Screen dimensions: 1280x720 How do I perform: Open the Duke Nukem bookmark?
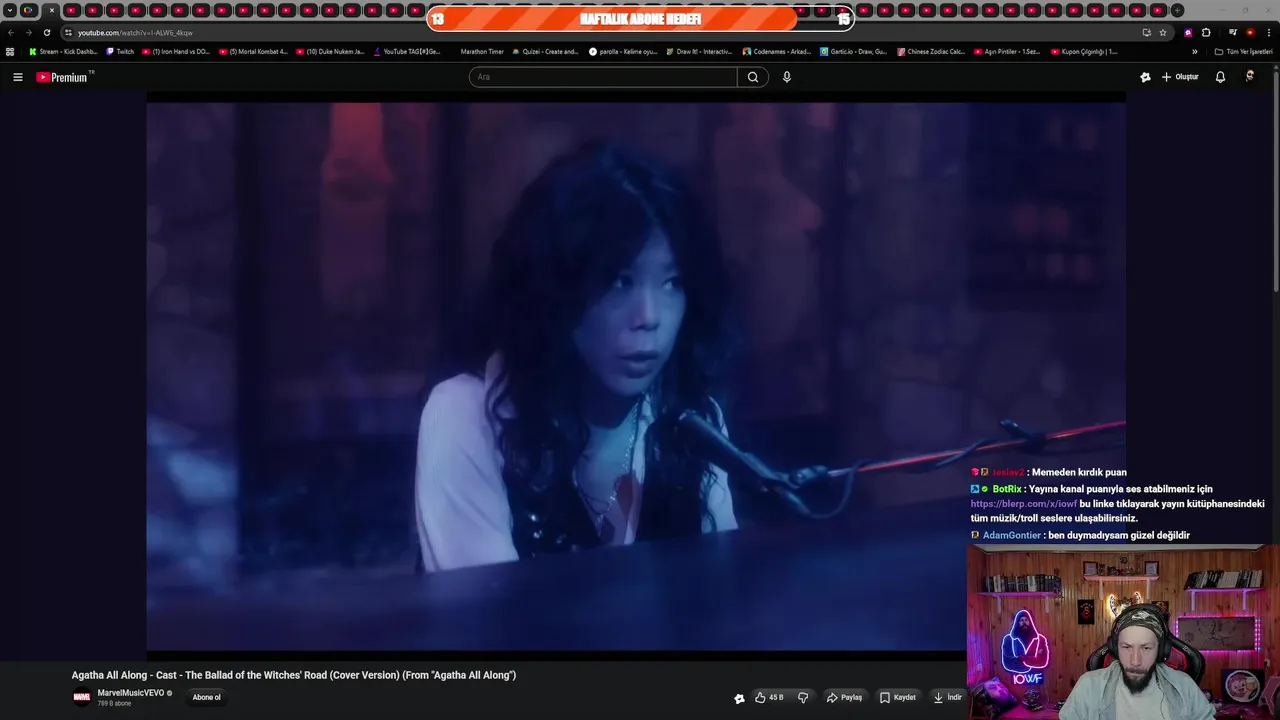pyautogui.click(x=330, y=51)
